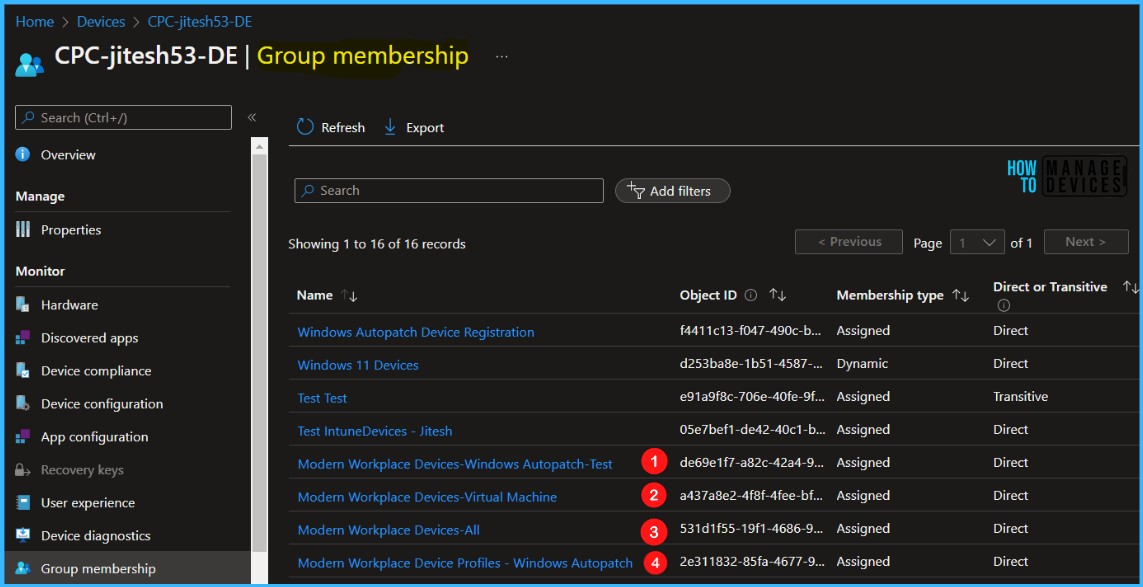The image size is (1143, 587).
Task: Select Device diagnostics menu item
Action: click(95, 536)
